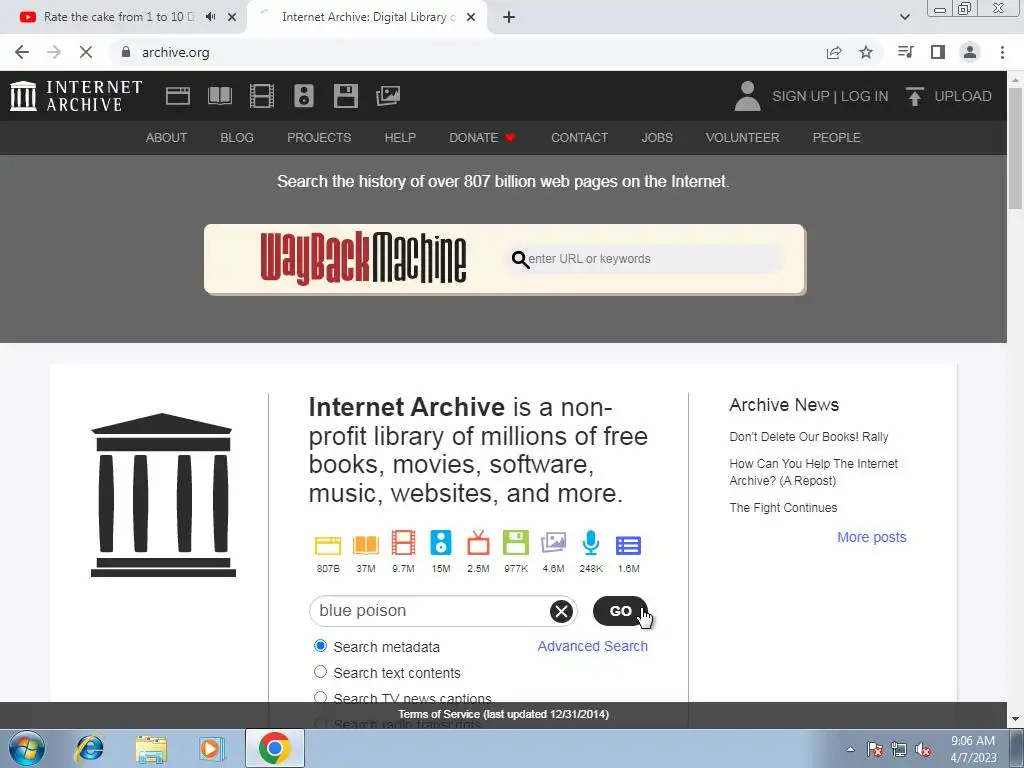This screenshot has width=1024, height=768.
Task: Open ABOUT in navigation menu
Action: 167,138
